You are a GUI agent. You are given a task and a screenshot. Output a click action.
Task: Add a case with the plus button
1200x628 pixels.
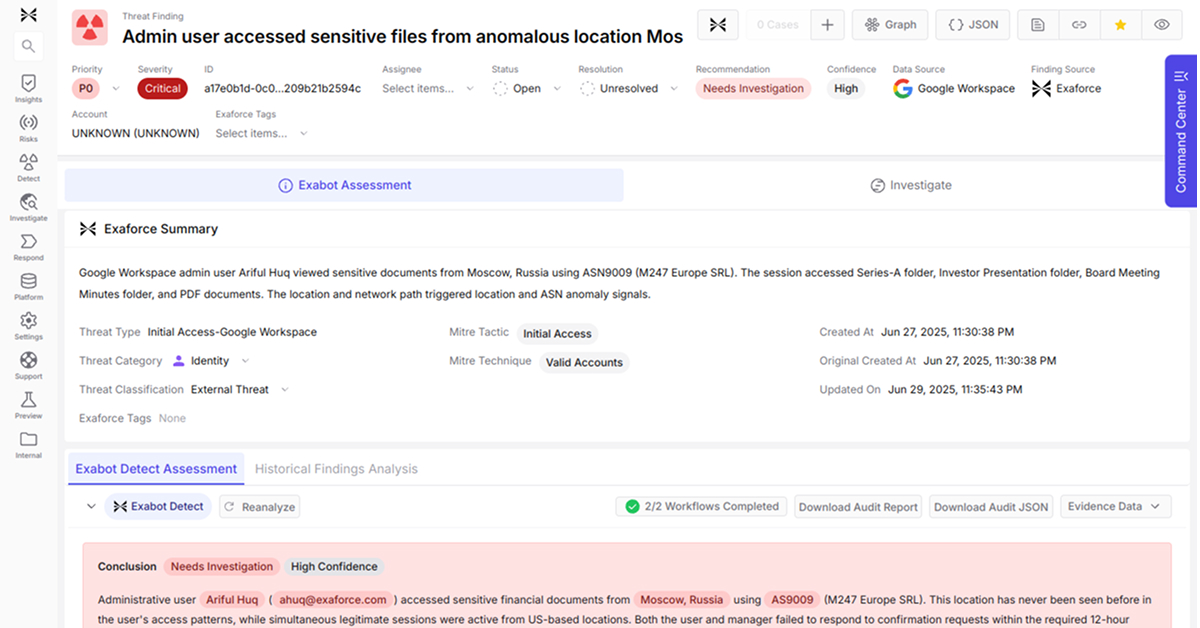click(x=827, y=25)
